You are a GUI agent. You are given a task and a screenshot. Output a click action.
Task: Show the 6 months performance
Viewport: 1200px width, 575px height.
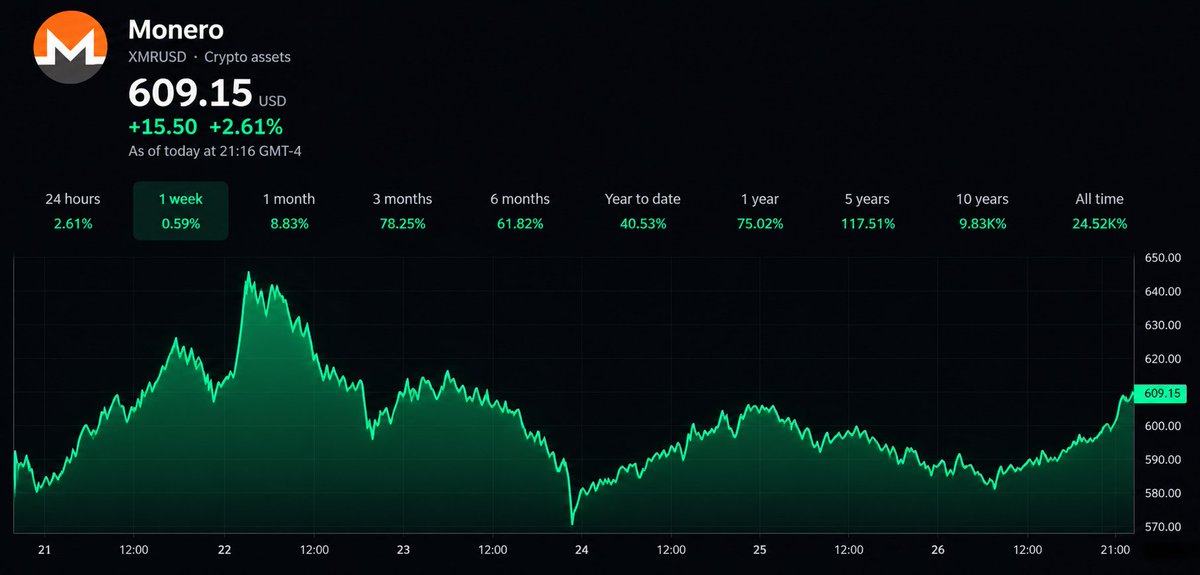click(x=520, y=211)
